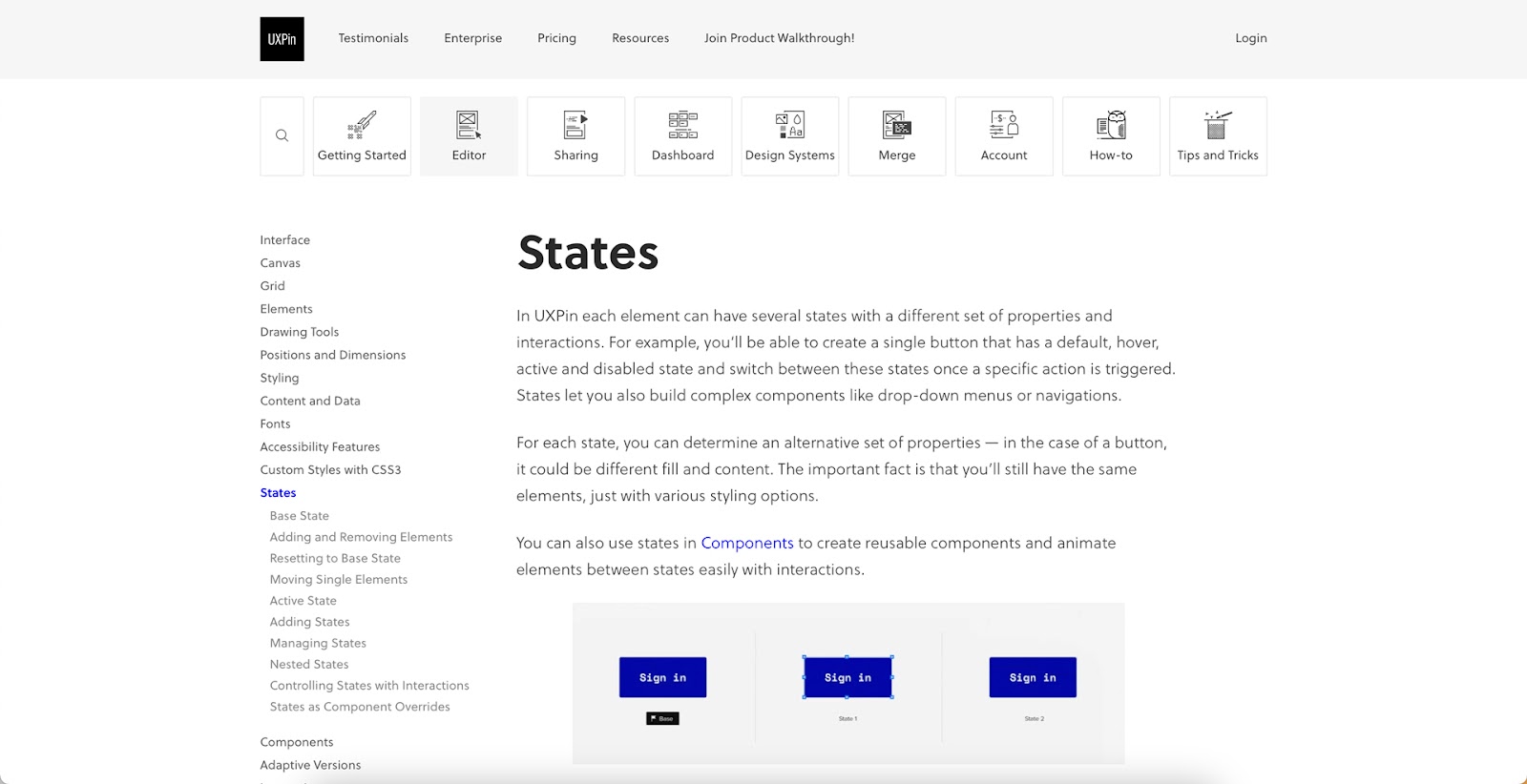The width and height of the screenshot is (1527, 784).
Task: Go to the Styling page
Action: click(x=280, y=378)
